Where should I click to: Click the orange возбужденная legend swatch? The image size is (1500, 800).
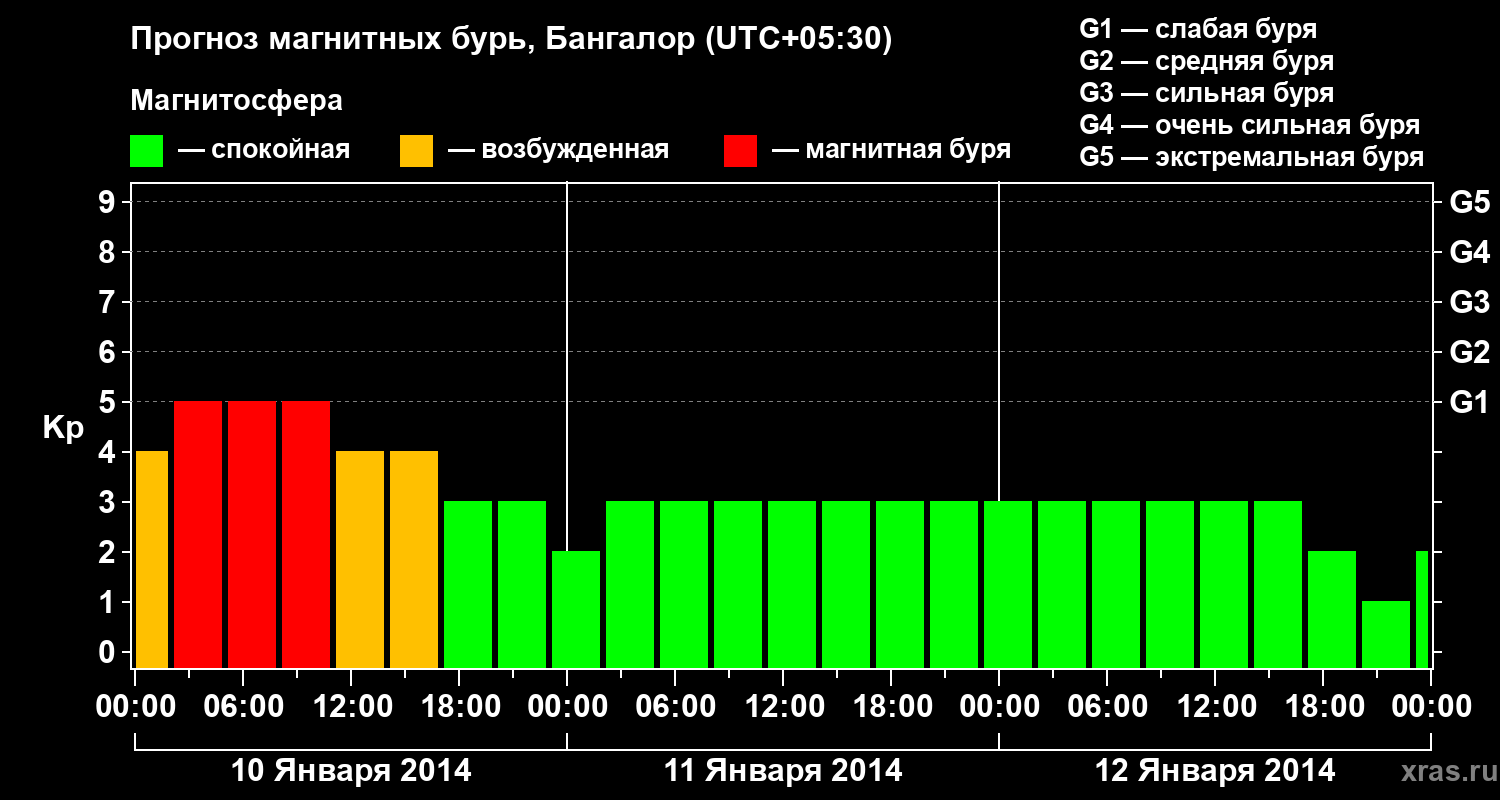(x=417, y=151)
